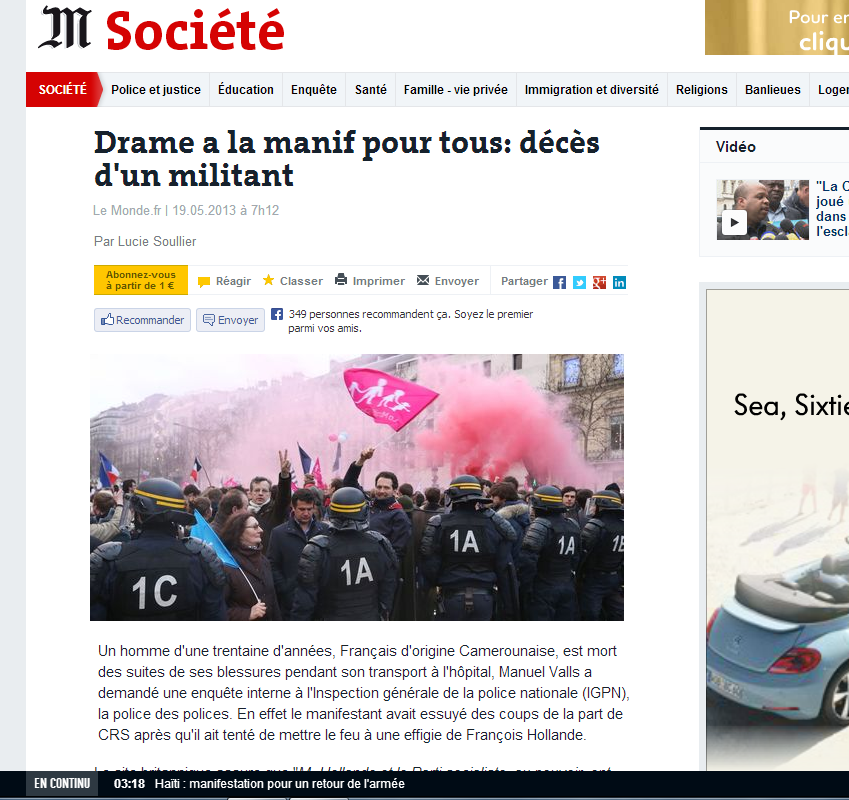This screenshot has width=849, height=800.
Task: Click the Facebook Envoyer button
Action: 230,320
